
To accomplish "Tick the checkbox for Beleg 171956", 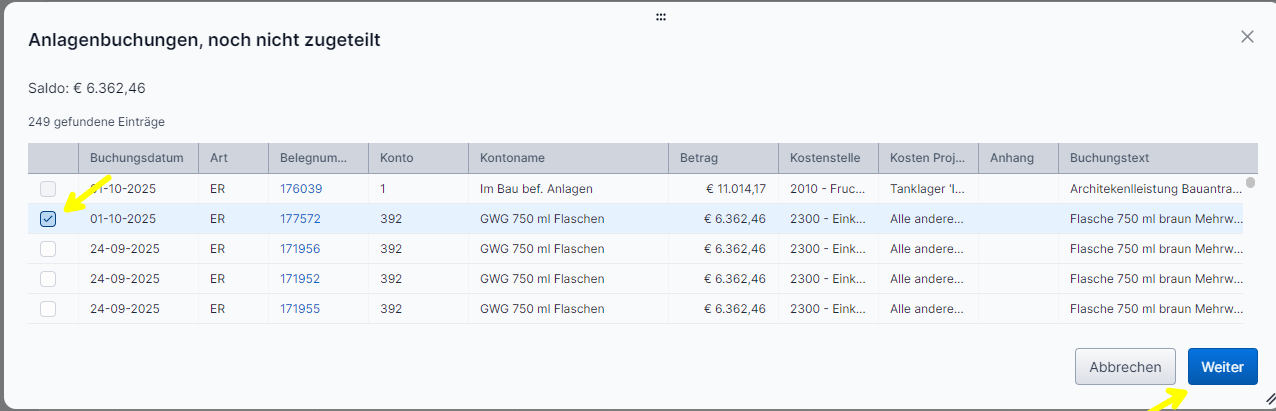I will (48, 249).
